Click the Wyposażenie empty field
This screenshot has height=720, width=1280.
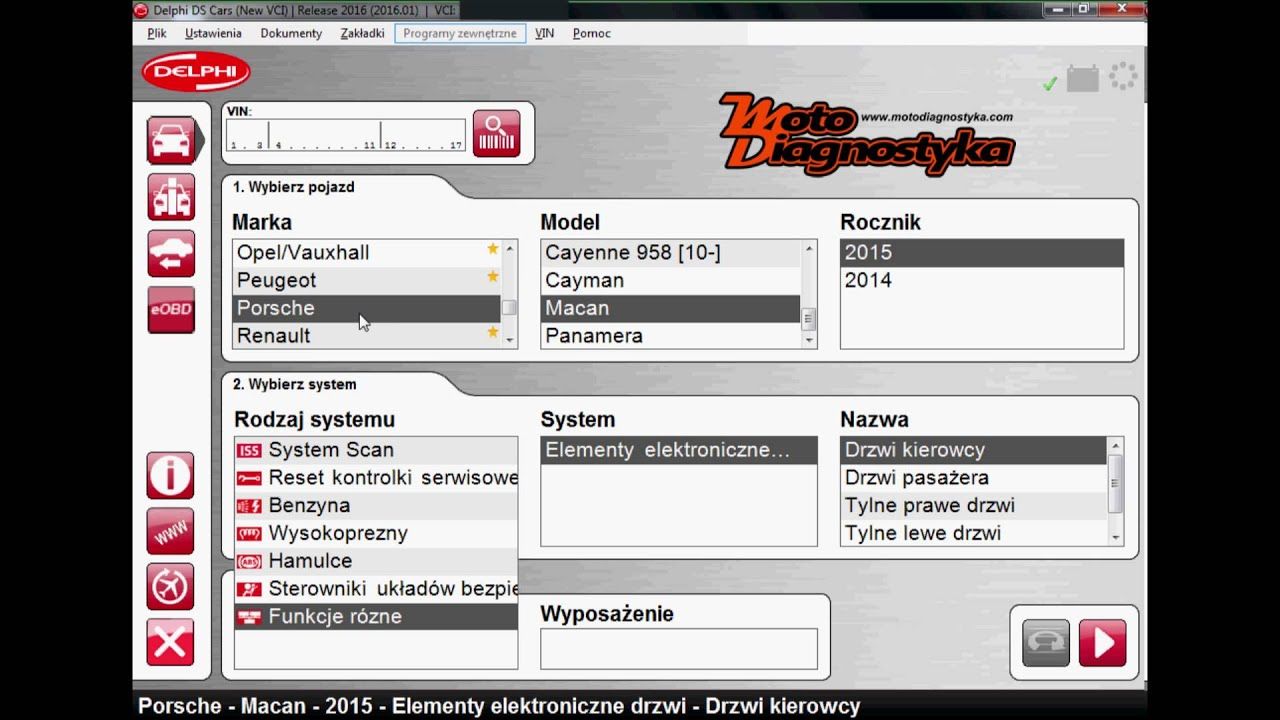679,648
